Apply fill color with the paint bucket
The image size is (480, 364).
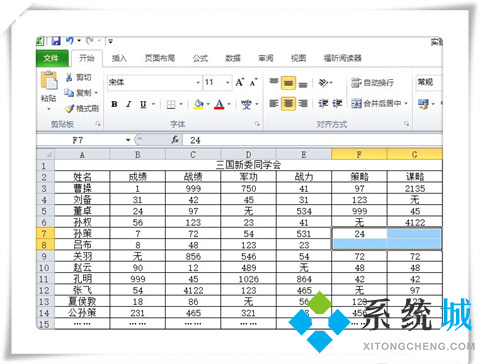[x=198, y=104]
